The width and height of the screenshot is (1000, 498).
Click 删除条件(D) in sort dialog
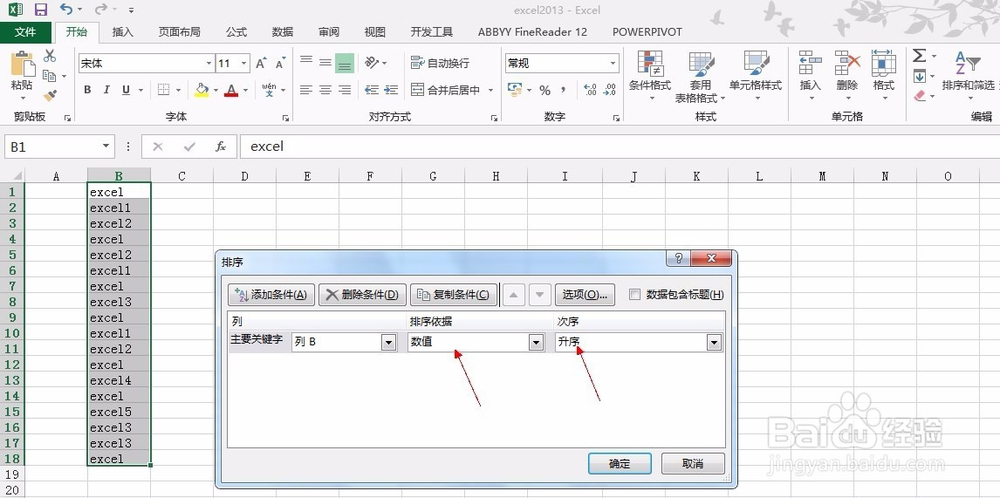point(362,295)
